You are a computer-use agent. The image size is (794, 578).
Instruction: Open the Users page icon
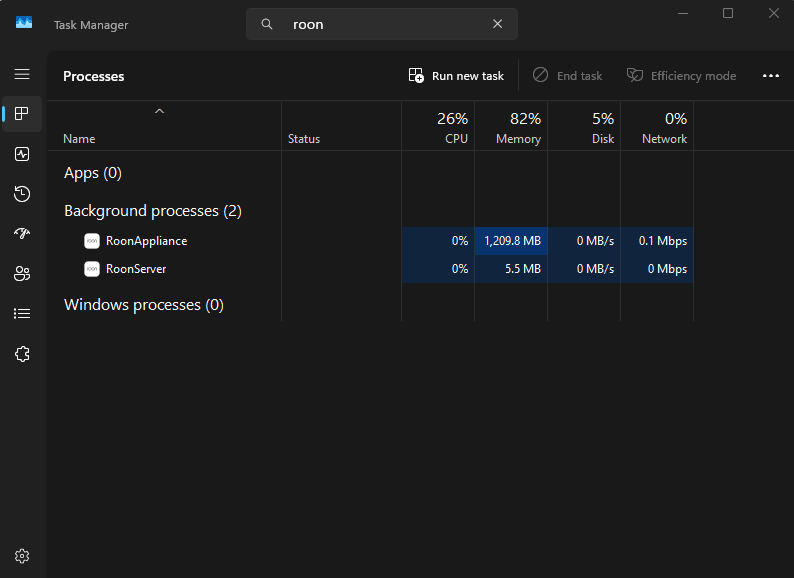[22, 274]
